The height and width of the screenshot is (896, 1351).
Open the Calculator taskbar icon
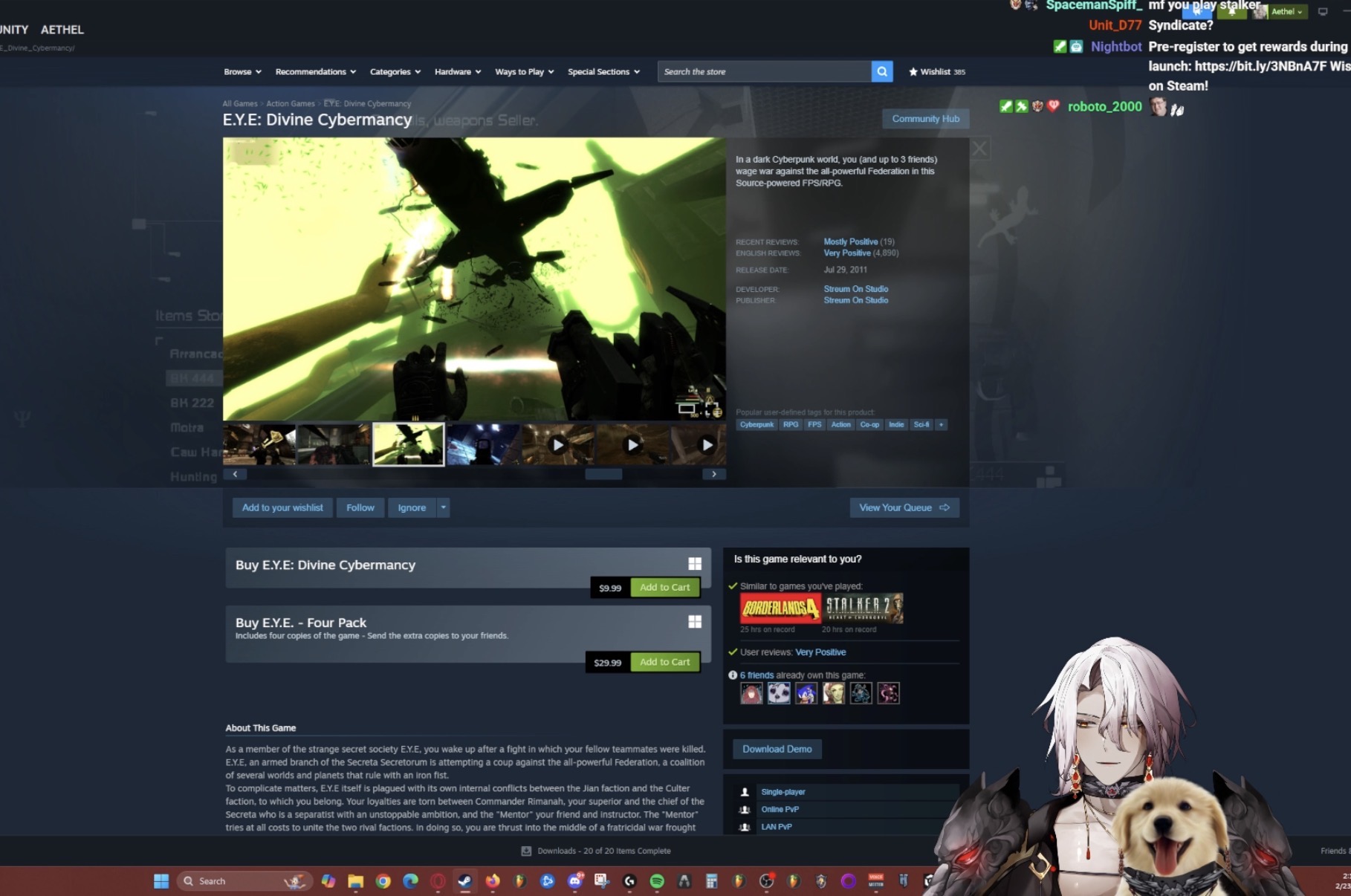(711, 881)
